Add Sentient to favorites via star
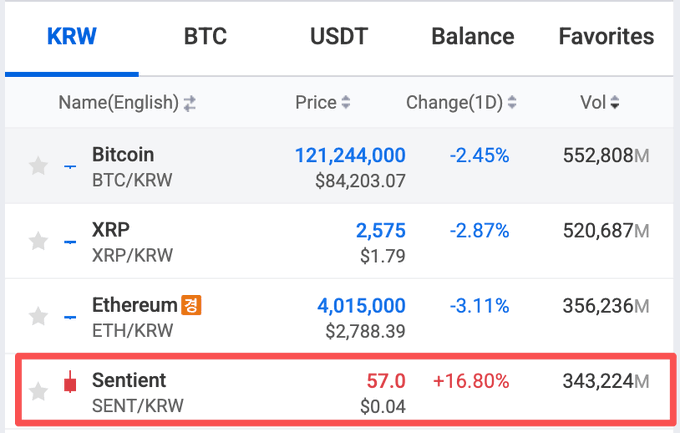This screenshot has height=433, width=680. click(x=38, y=391)
